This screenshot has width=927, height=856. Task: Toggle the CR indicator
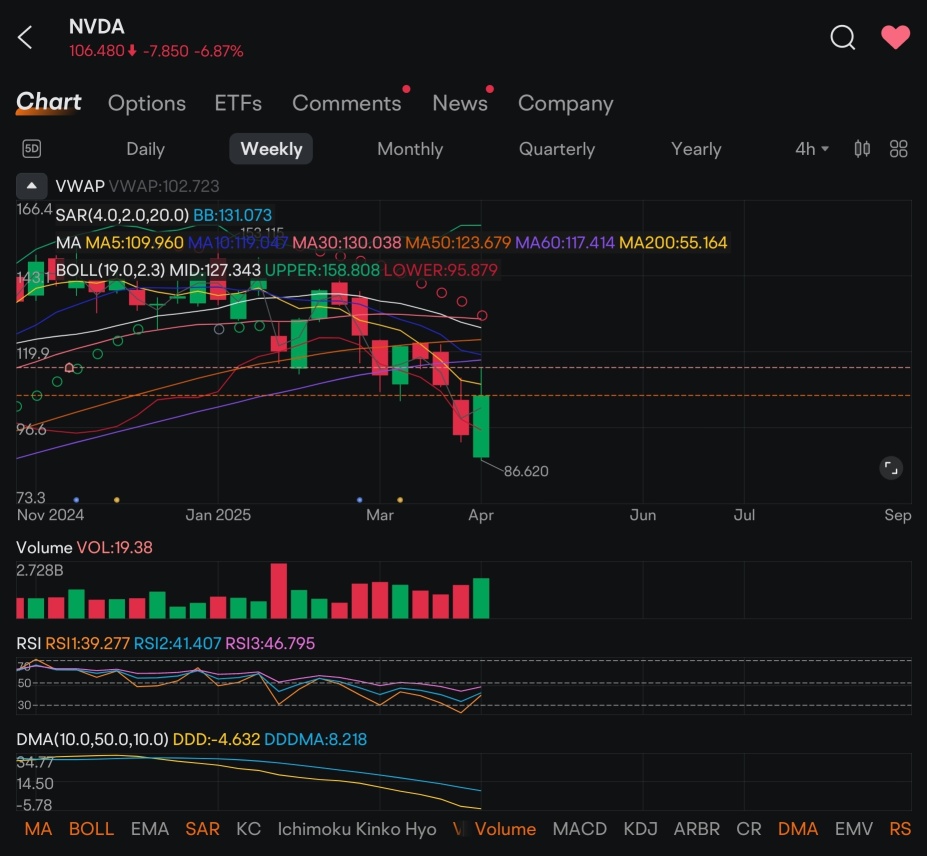pos(748,829)
